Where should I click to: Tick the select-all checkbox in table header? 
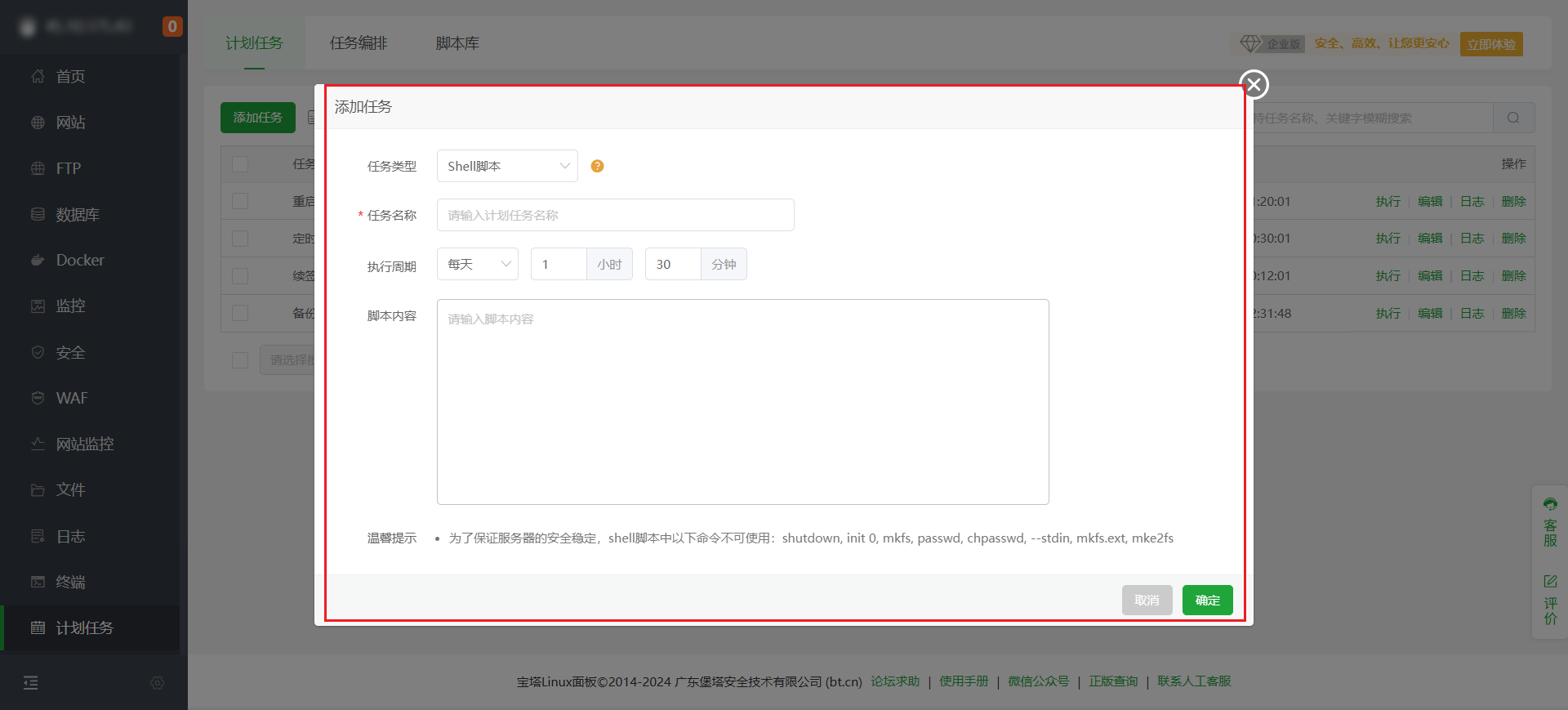(240, 164)
